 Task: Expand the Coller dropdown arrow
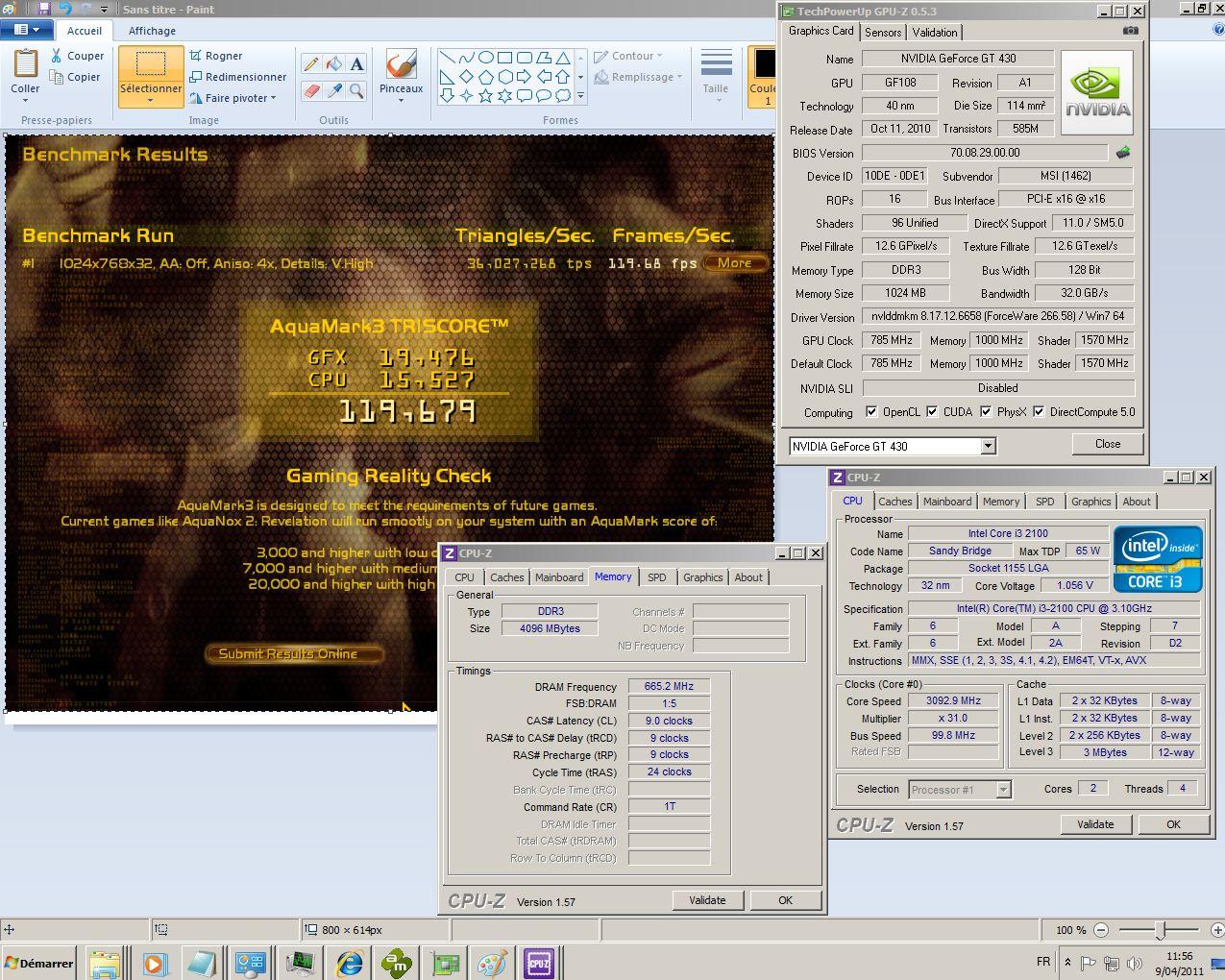pyautogui.click(x=25, y=100)
